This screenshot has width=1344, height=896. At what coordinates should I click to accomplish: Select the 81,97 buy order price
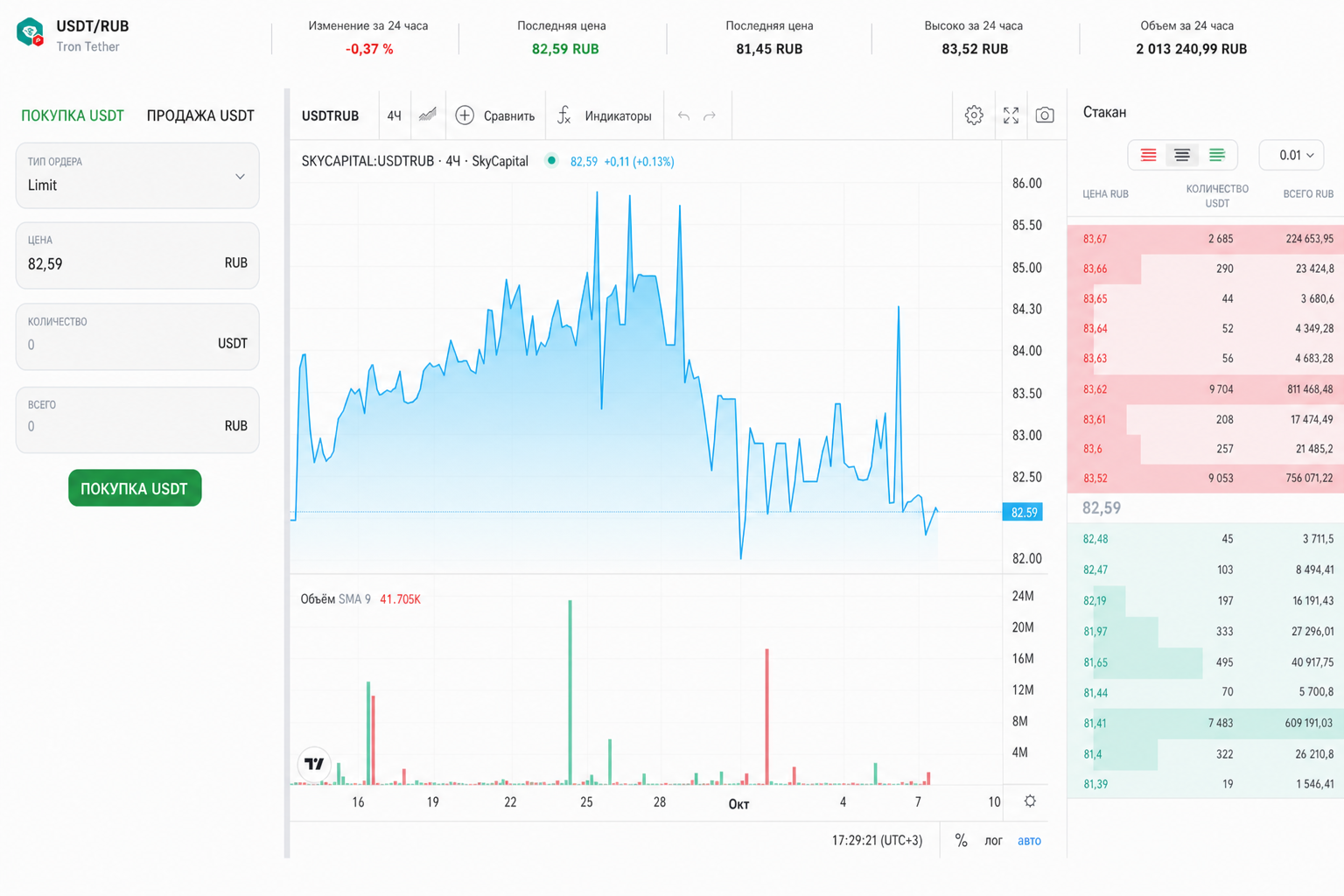click(x=1095, y=631)
